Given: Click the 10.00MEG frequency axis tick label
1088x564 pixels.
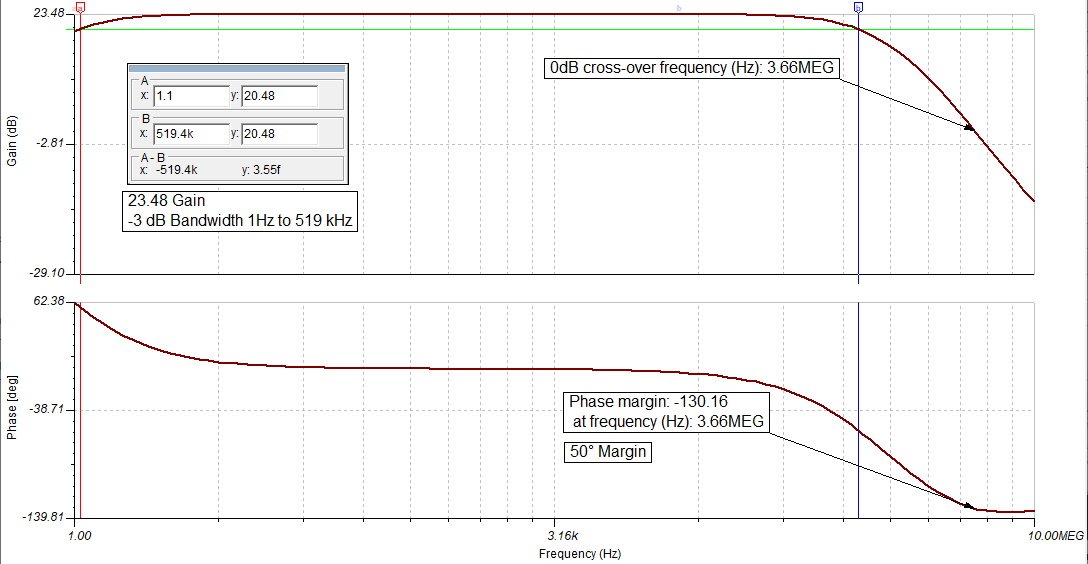Looking at the screenshot, I should (x=1055, y=536).
